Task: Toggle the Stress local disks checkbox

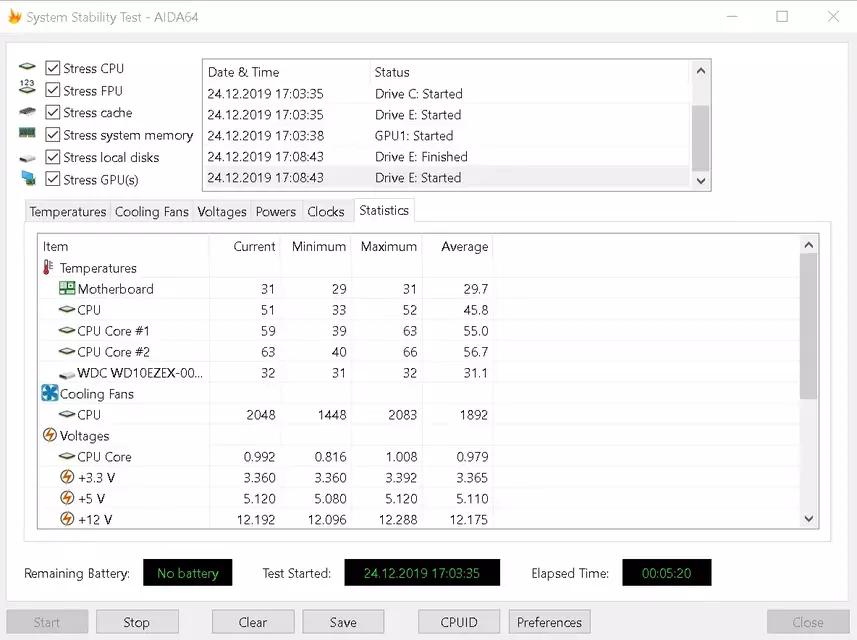Action: point(52,157)
